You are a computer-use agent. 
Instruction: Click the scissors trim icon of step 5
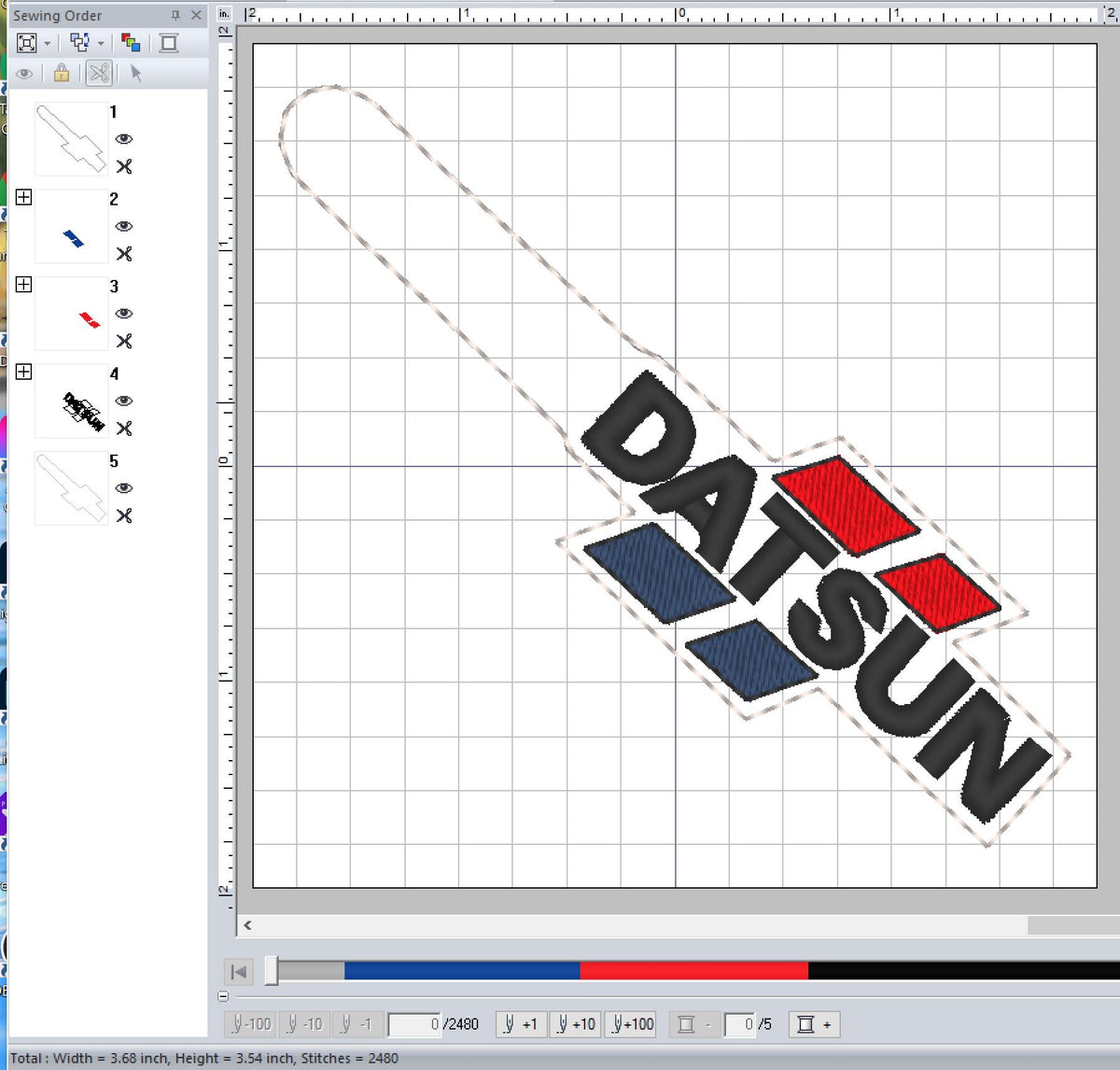pyautogui.click(x=124, y=515)
